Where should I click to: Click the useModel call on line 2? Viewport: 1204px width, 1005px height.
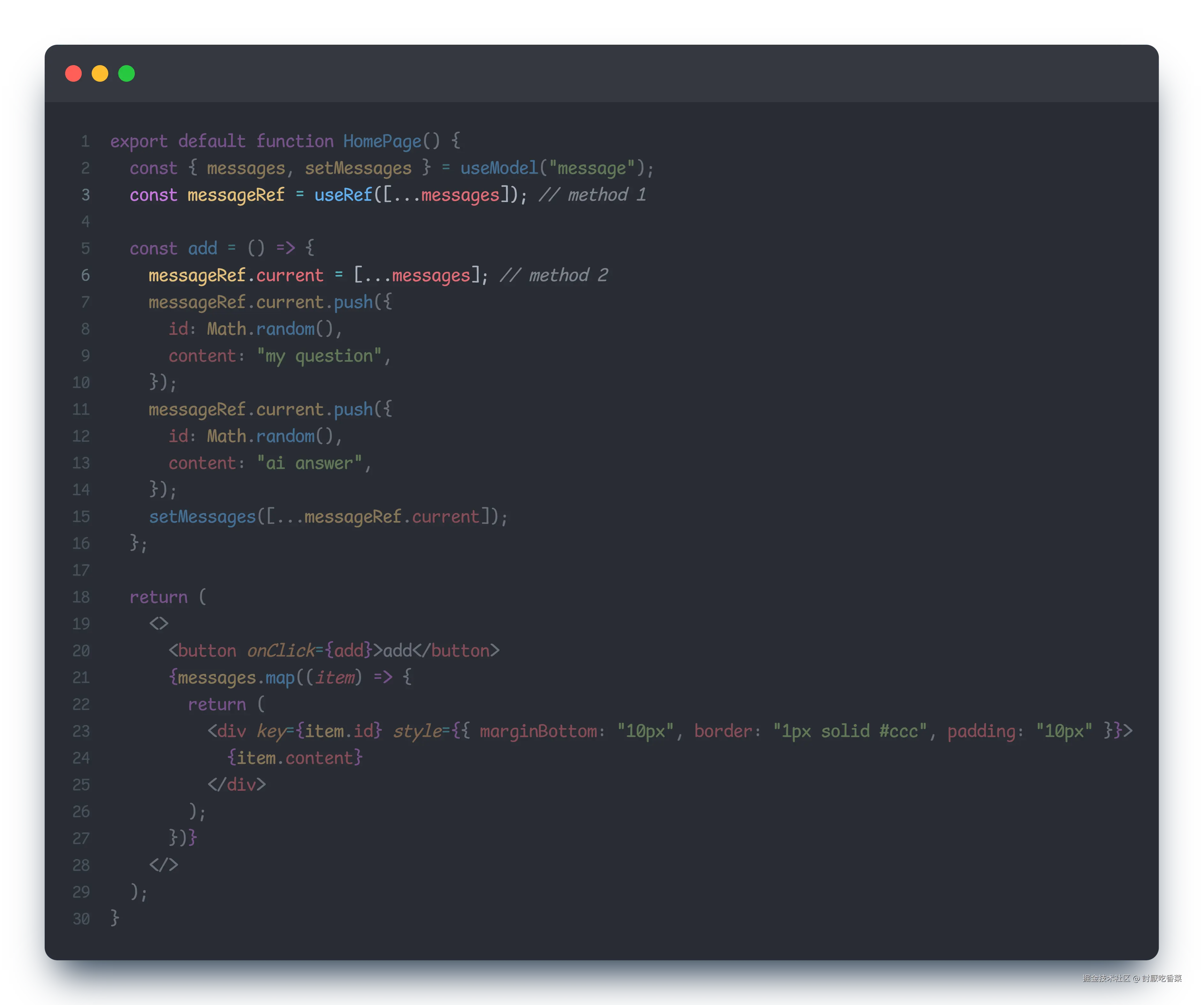pyautogui.click(x=499, y=168)
